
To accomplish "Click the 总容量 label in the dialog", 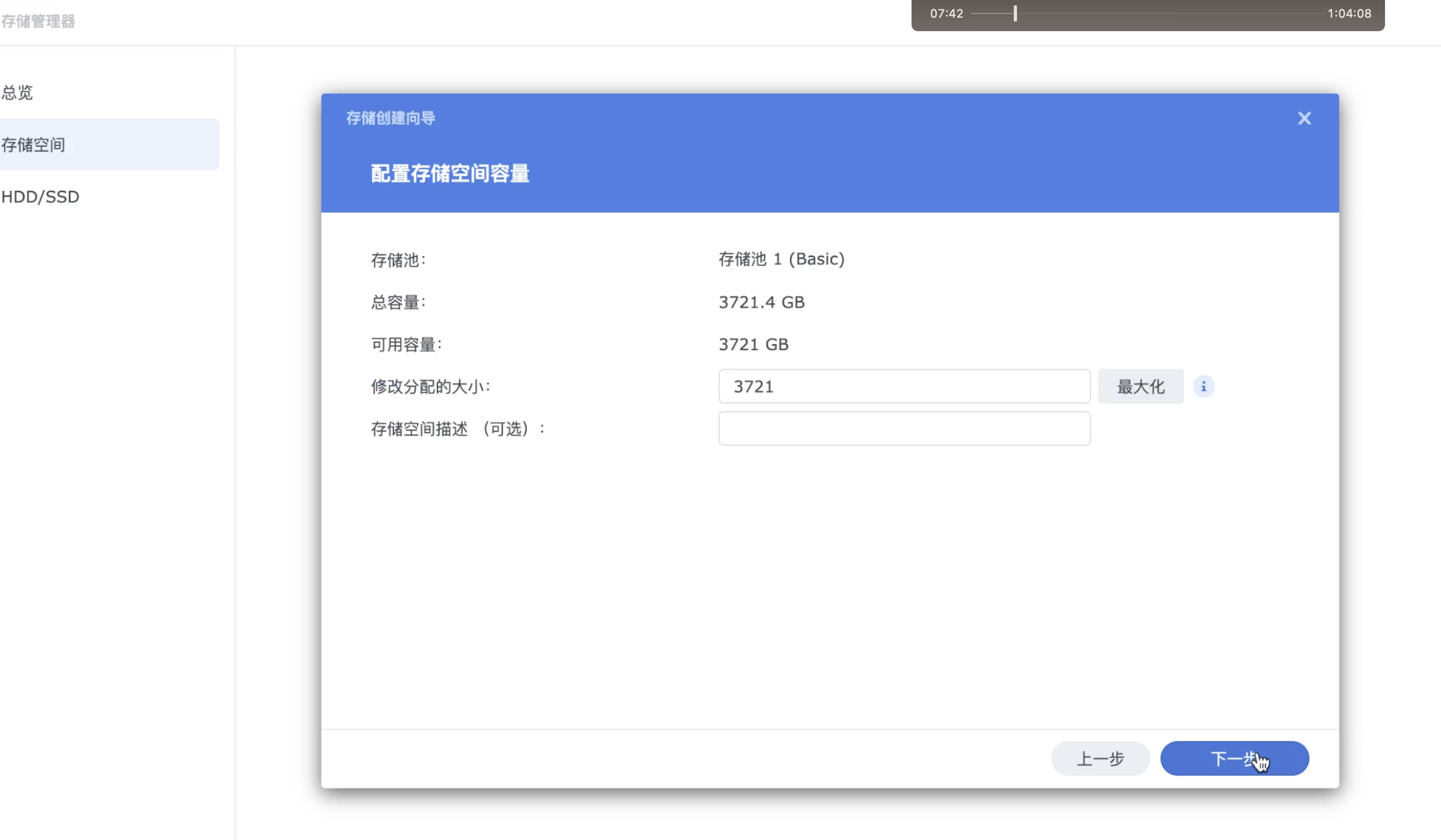I will (399, 302).
